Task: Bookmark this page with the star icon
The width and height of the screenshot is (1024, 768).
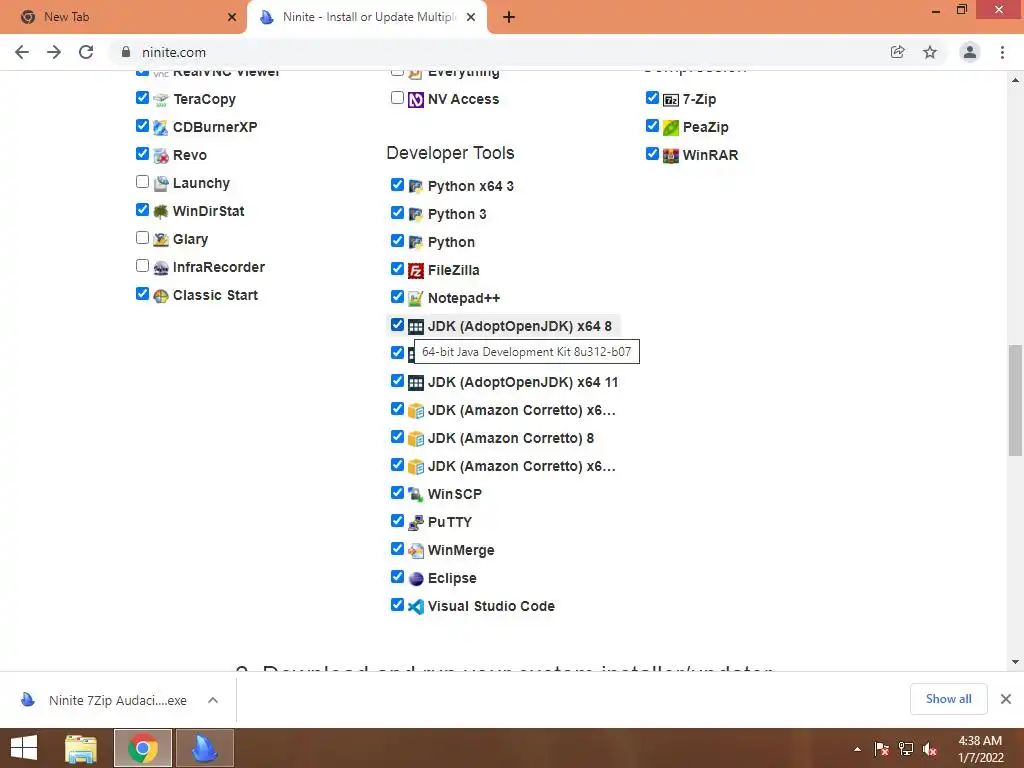Action: pyautogui.click(x=930, y=52)
